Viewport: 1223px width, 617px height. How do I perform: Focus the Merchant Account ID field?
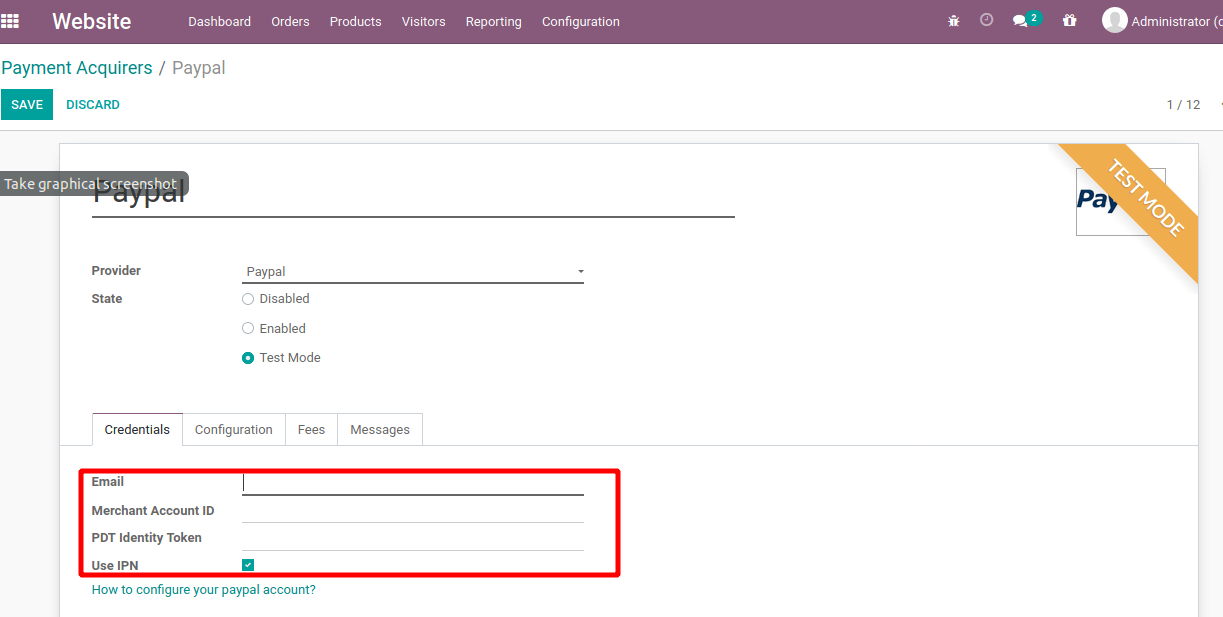[413, 511]
